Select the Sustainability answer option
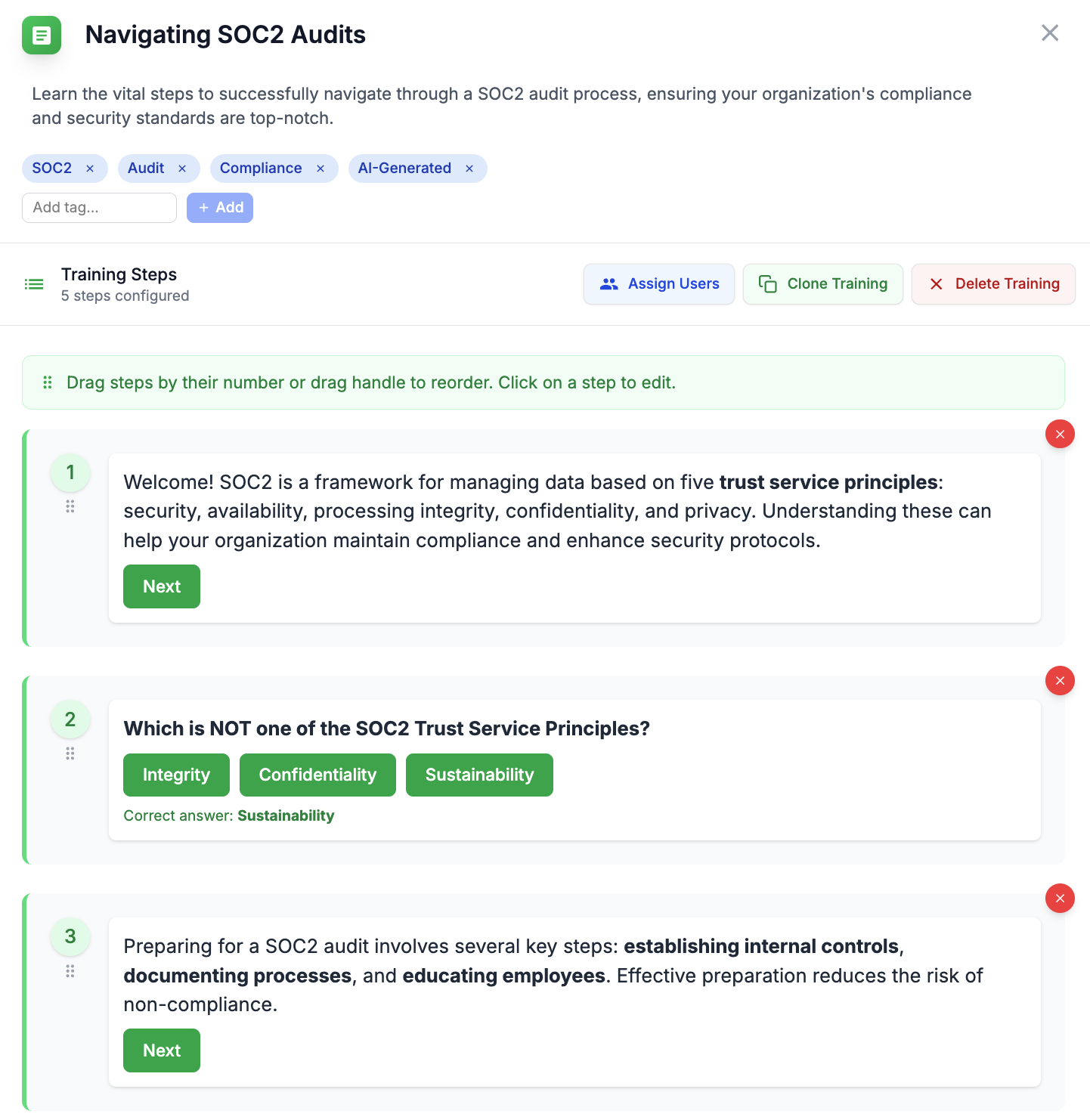Viewport: 1090px width, 1120px height. (479, 775)
